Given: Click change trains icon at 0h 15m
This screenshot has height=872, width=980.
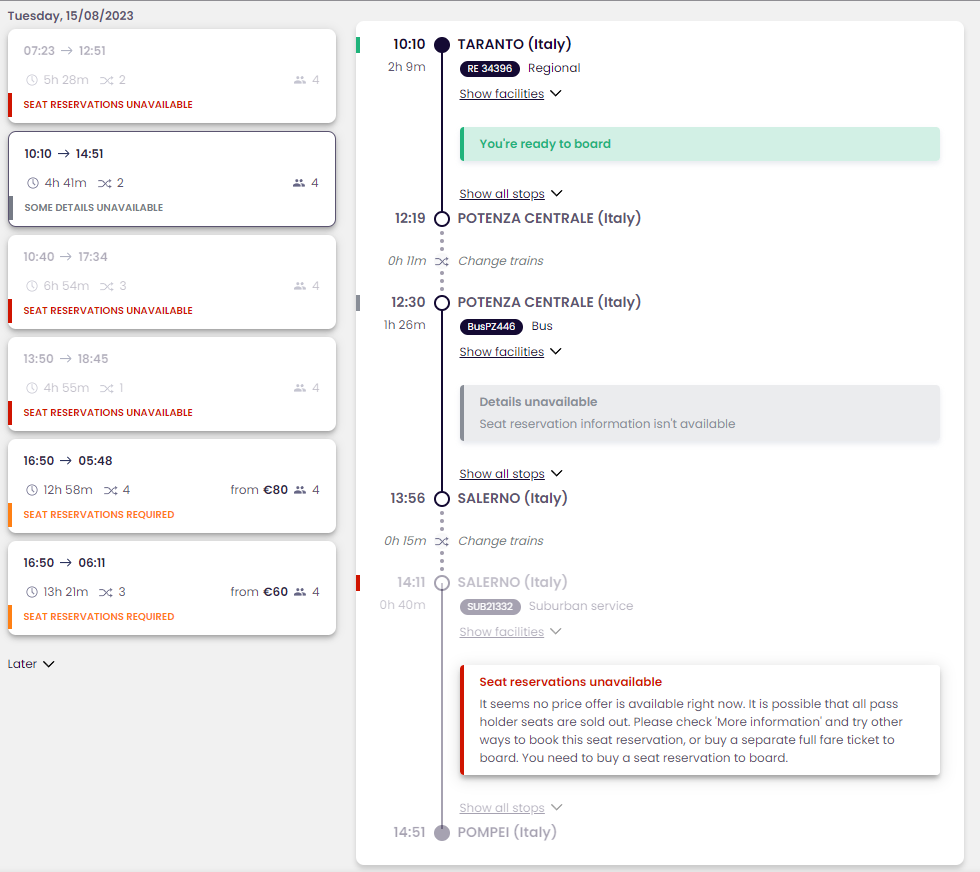Looking at the screenshot, I should click(x=442, y=541).
